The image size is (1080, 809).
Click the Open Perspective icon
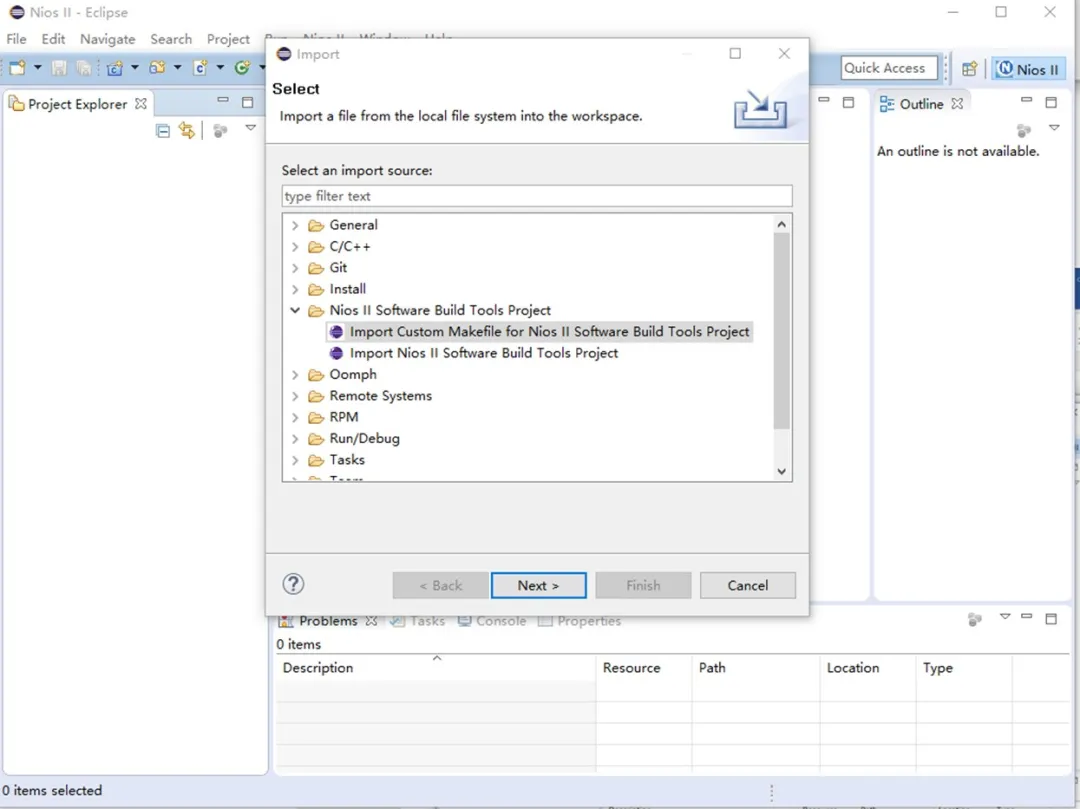point(969,69)
